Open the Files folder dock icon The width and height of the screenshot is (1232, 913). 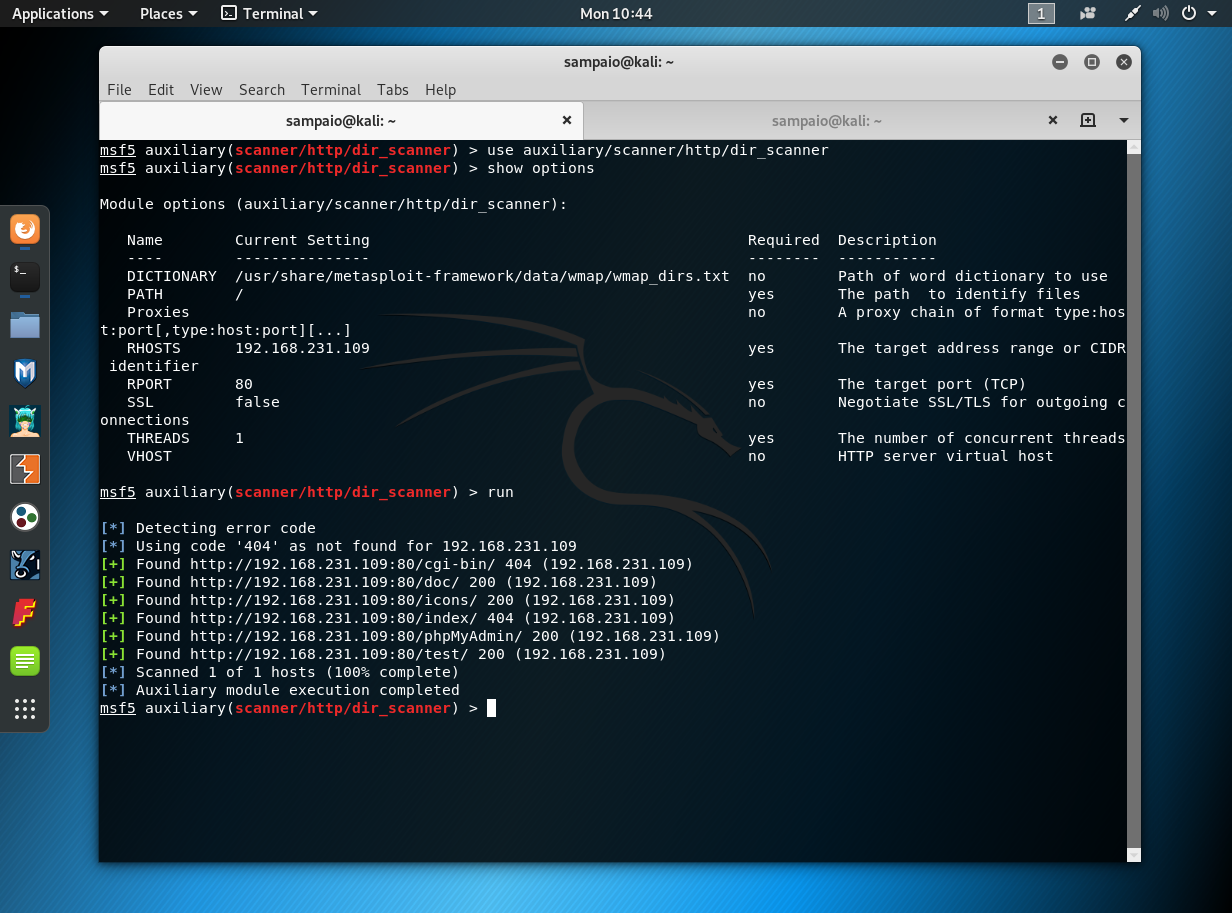click(25, 325)
